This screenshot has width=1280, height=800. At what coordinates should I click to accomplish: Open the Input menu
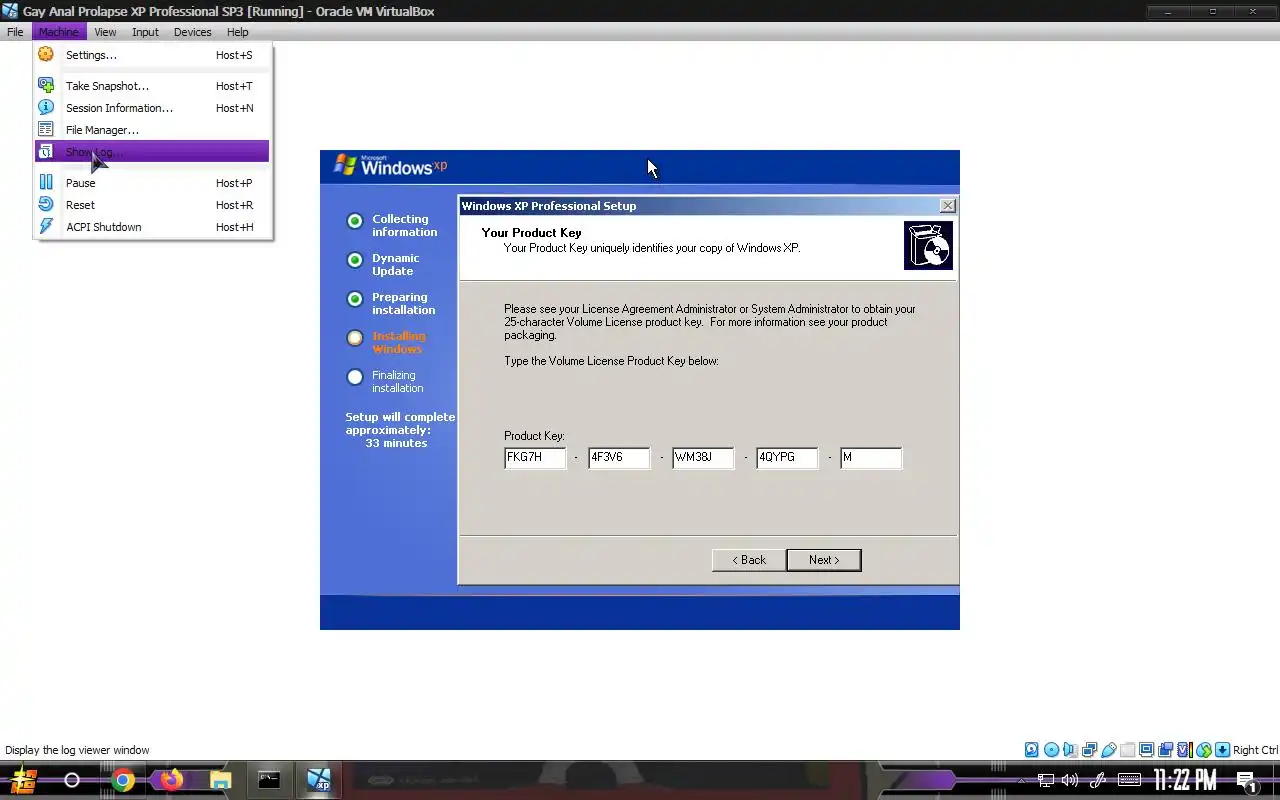pos(145,32)
